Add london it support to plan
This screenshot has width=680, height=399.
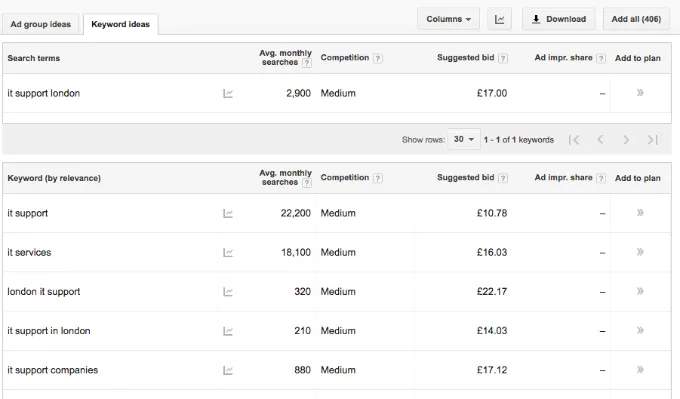coord(640,291)
